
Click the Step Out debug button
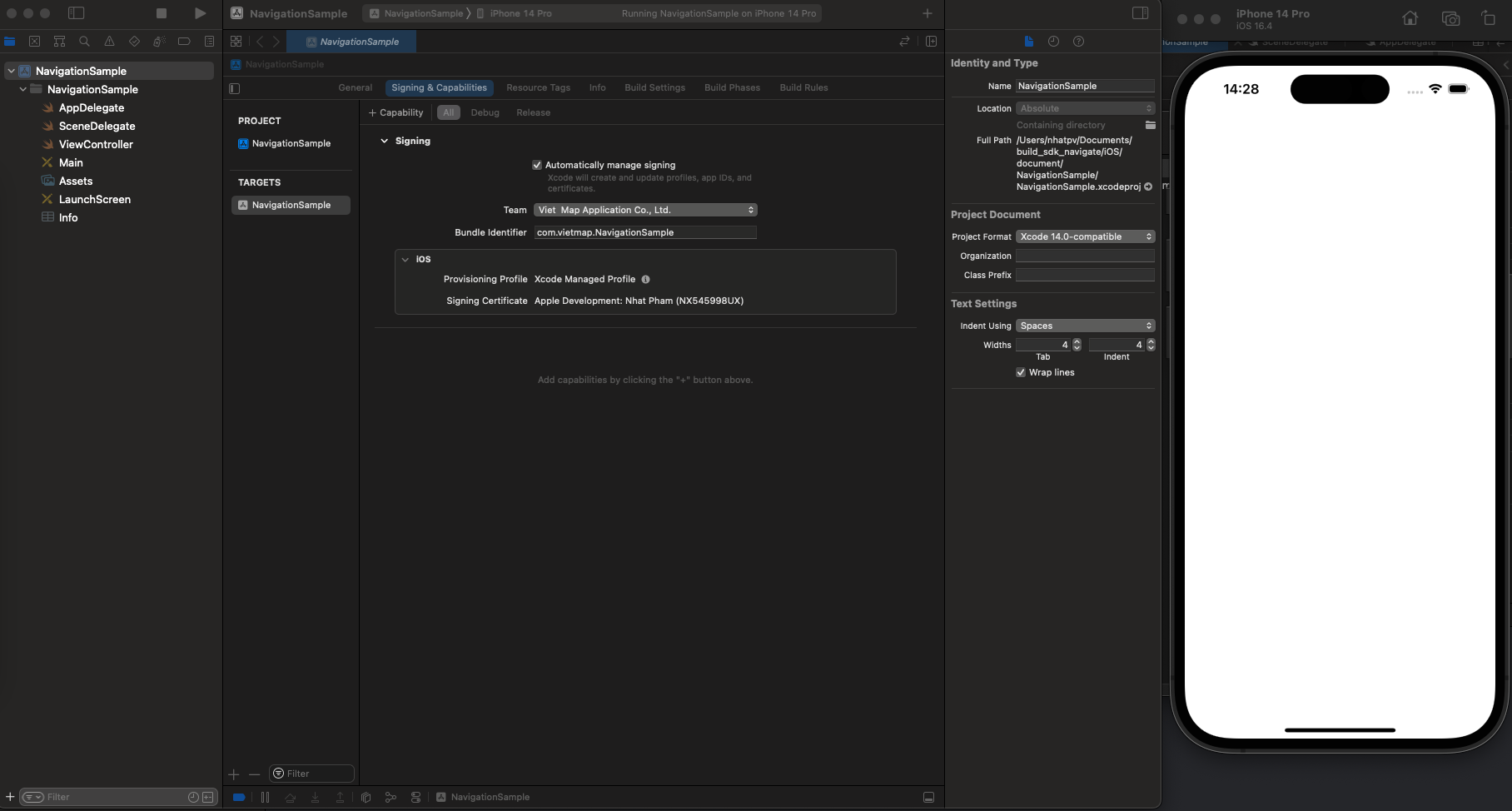[340, 797]
